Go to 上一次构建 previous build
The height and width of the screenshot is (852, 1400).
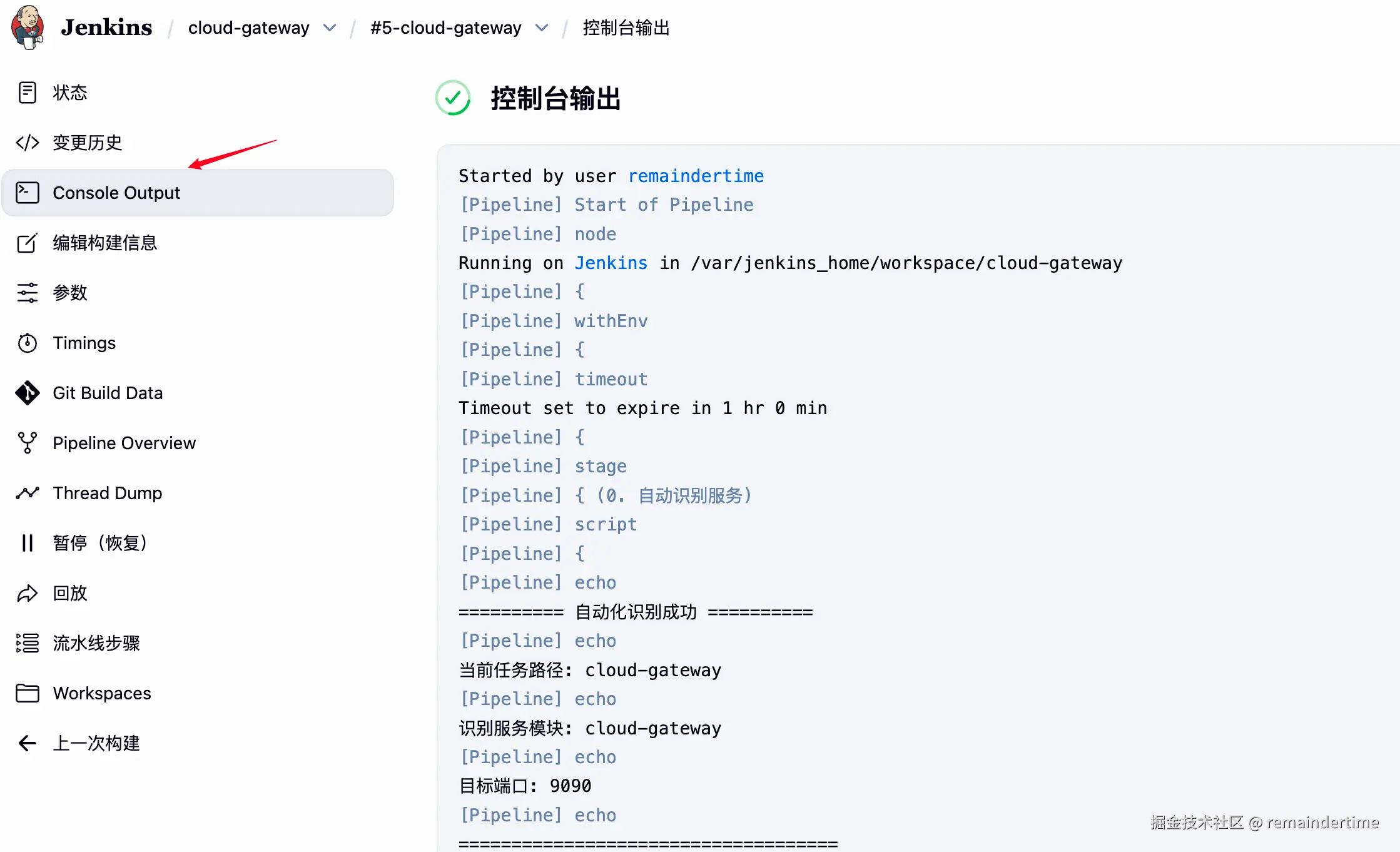pyautogui.click(x=96, y=743)
